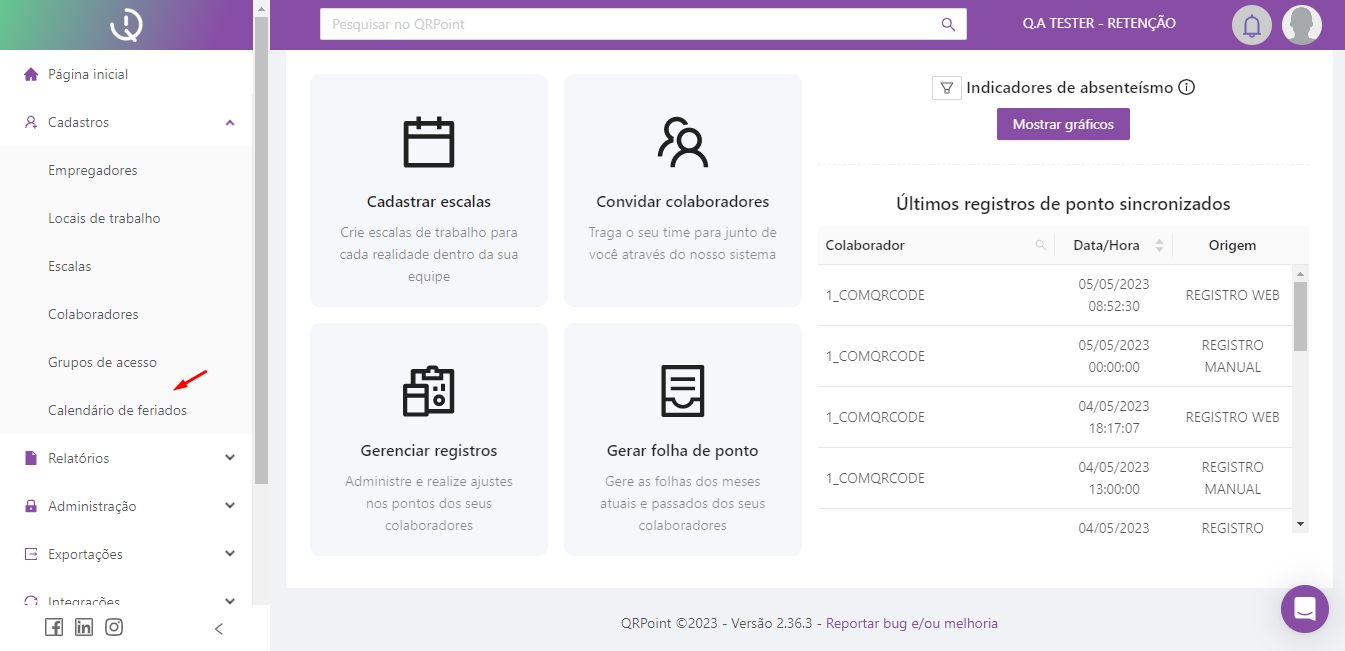
Task: Click the Pesquisar no QRPoint search field
Action: pyautogui.click(x=630, y=24)
